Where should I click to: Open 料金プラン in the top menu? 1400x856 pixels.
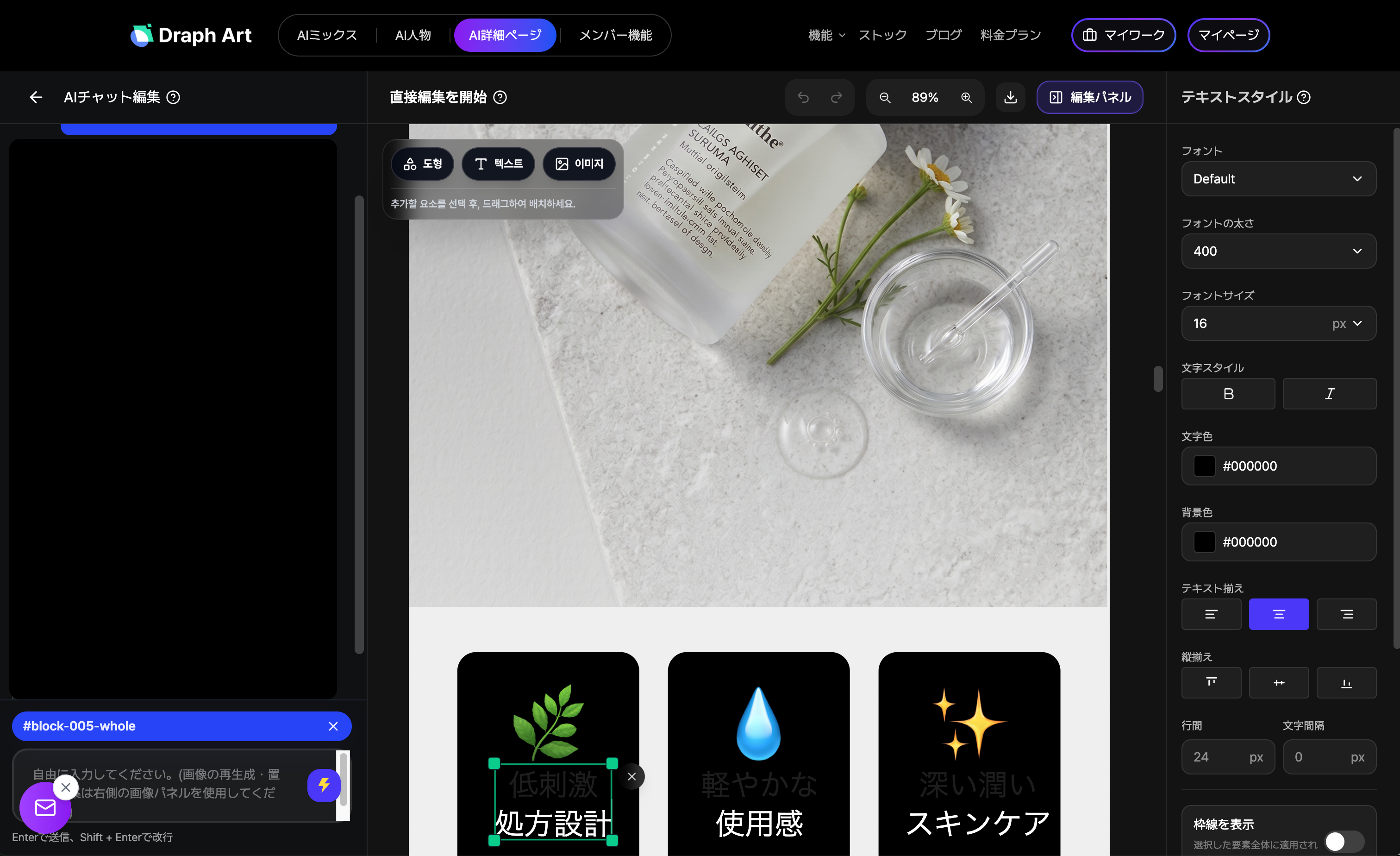point(1010,35)
